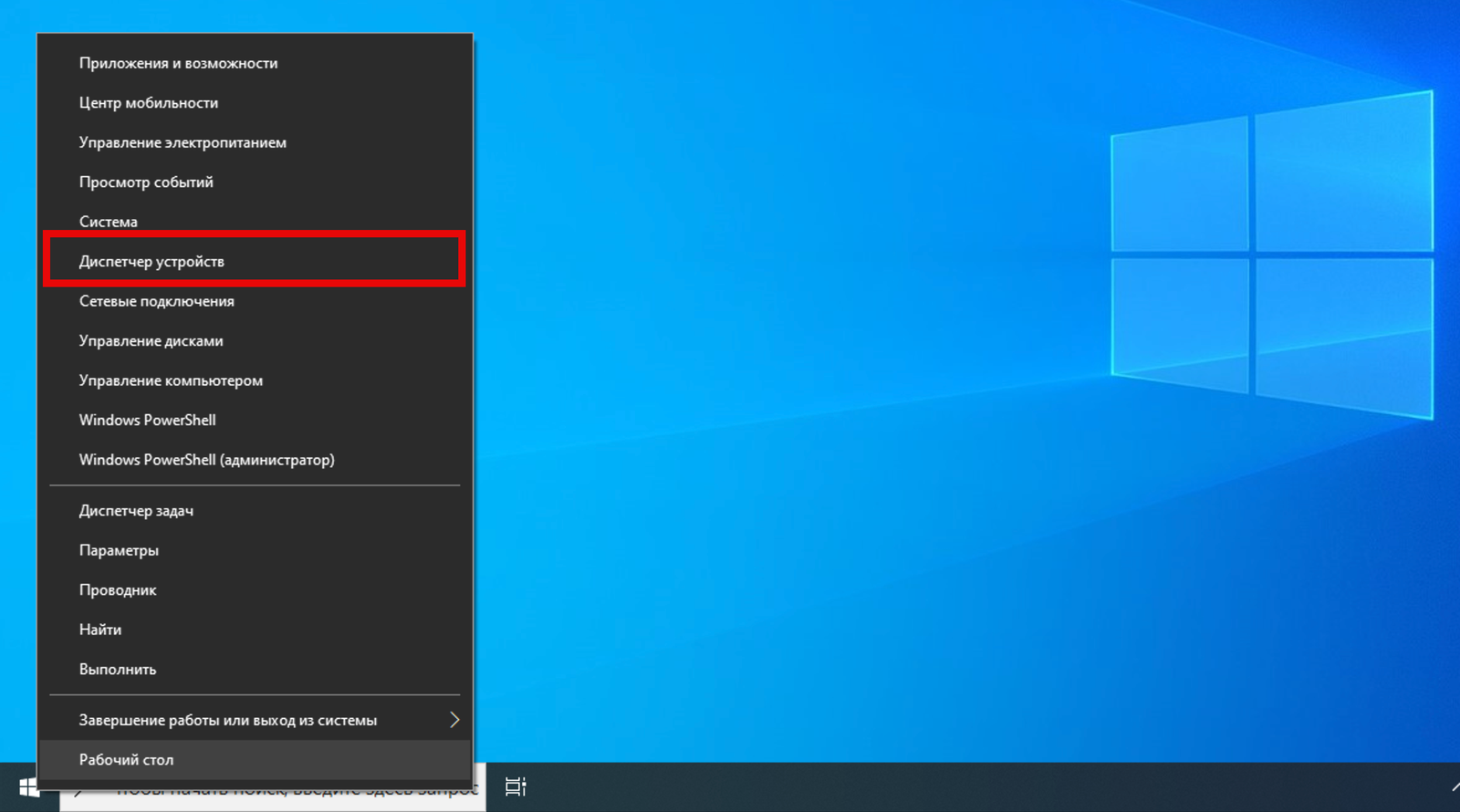Select Найти search entry
This screenshot has height=812, width=1460.
[x=255, y=630]
